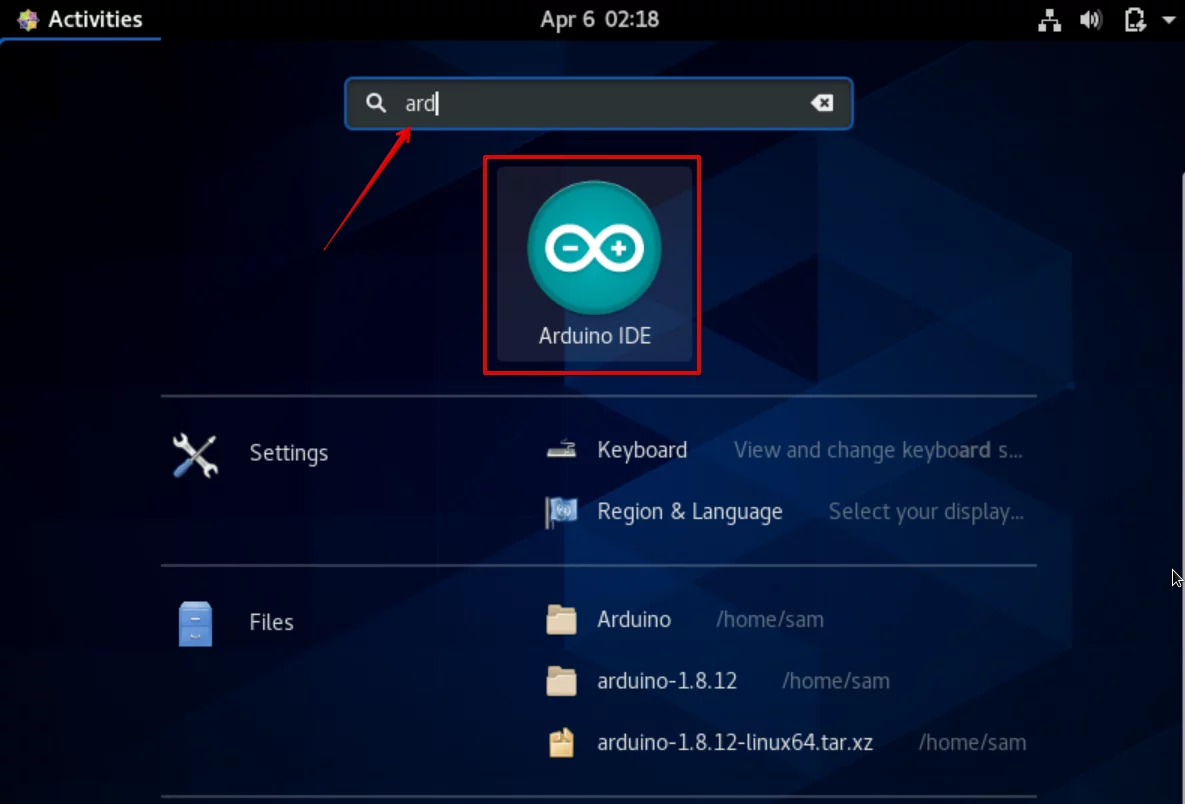Open the Files search provider icon
This screenshot has width=1185, height=804.
(195, 623)
